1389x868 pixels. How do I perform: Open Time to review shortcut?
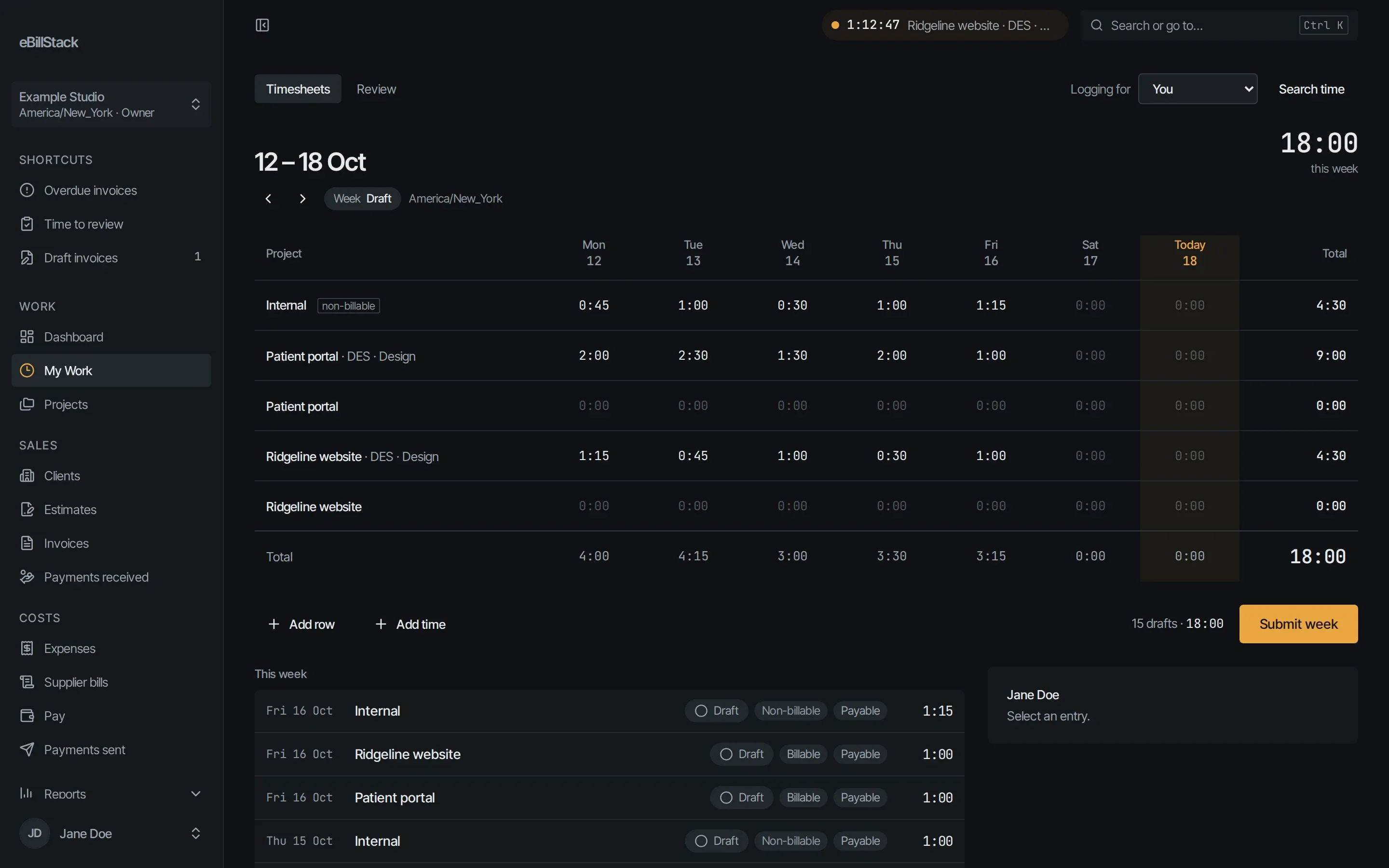tap(111, 224)
